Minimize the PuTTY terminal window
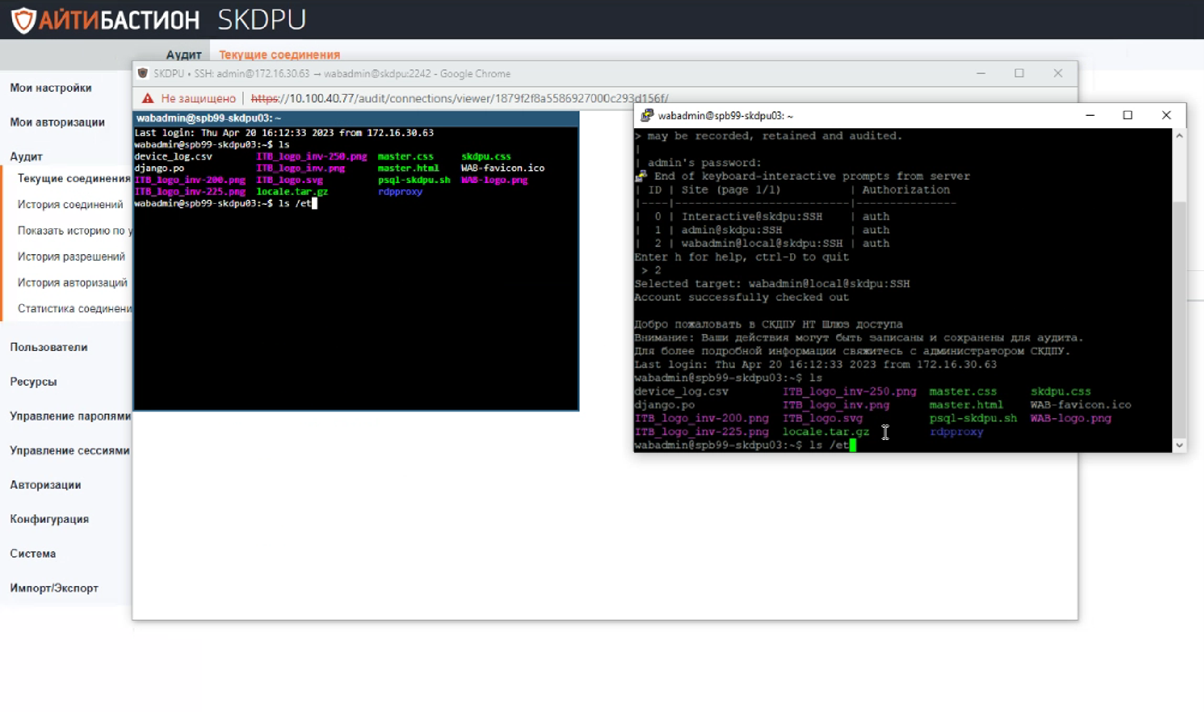Viewport: 1204px width, 712px height. 1090,115
